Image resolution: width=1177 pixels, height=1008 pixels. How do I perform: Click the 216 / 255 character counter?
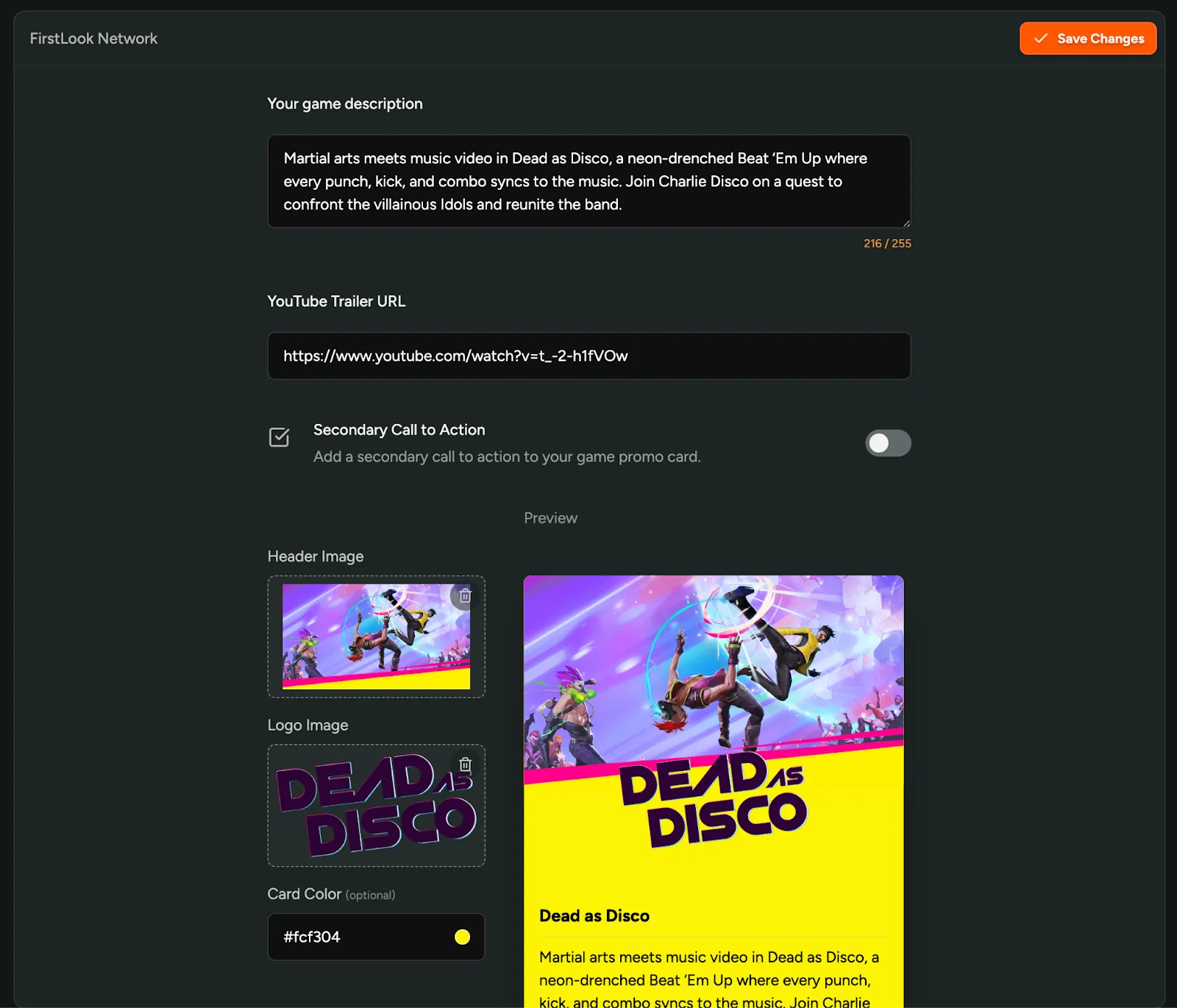point(887,244)
